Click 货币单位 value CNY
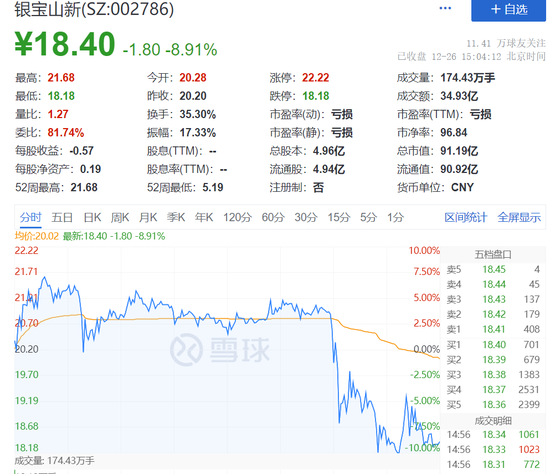Viewport: 550px width, 474px height. (462, 187)
